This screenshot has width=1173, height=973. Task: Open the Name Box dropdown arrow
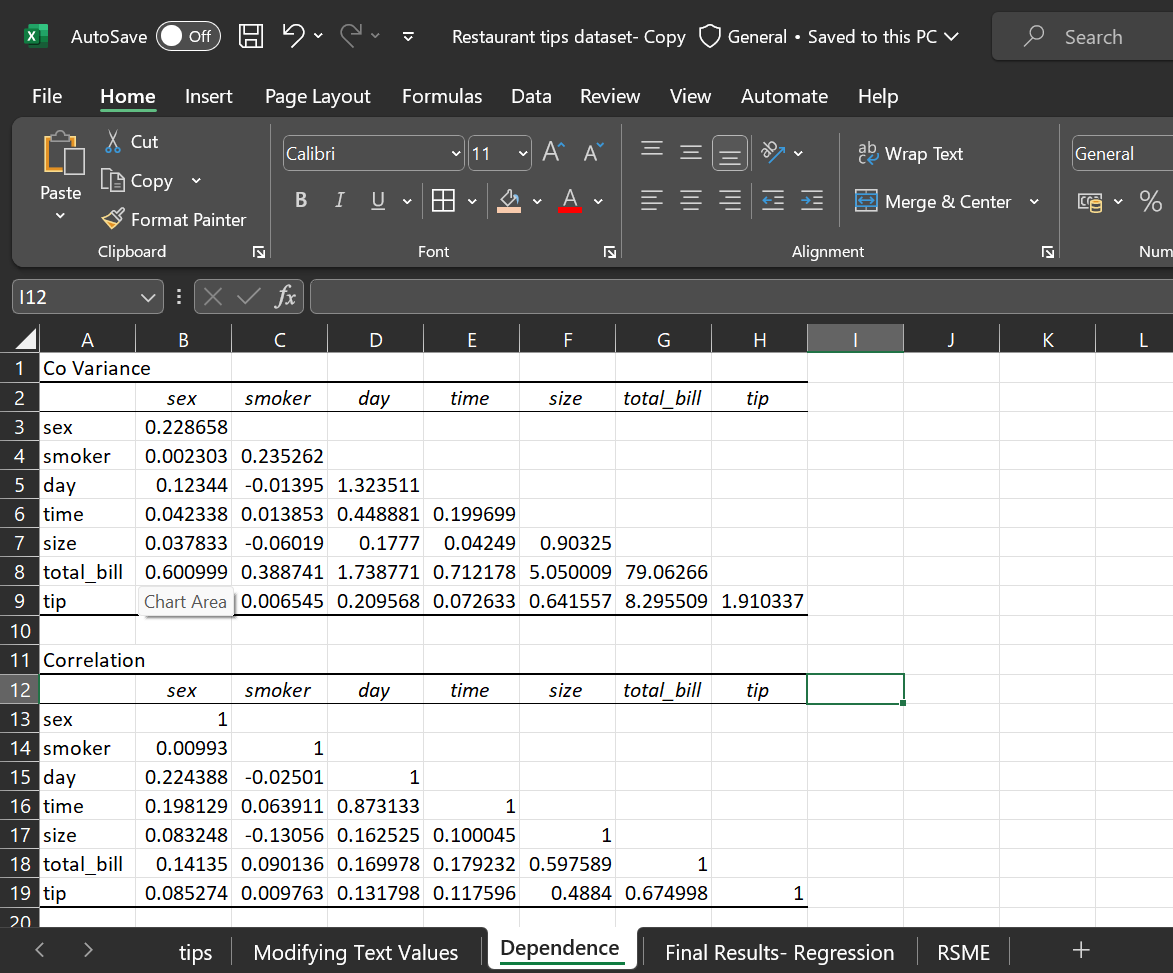click(x=147, y=297)
